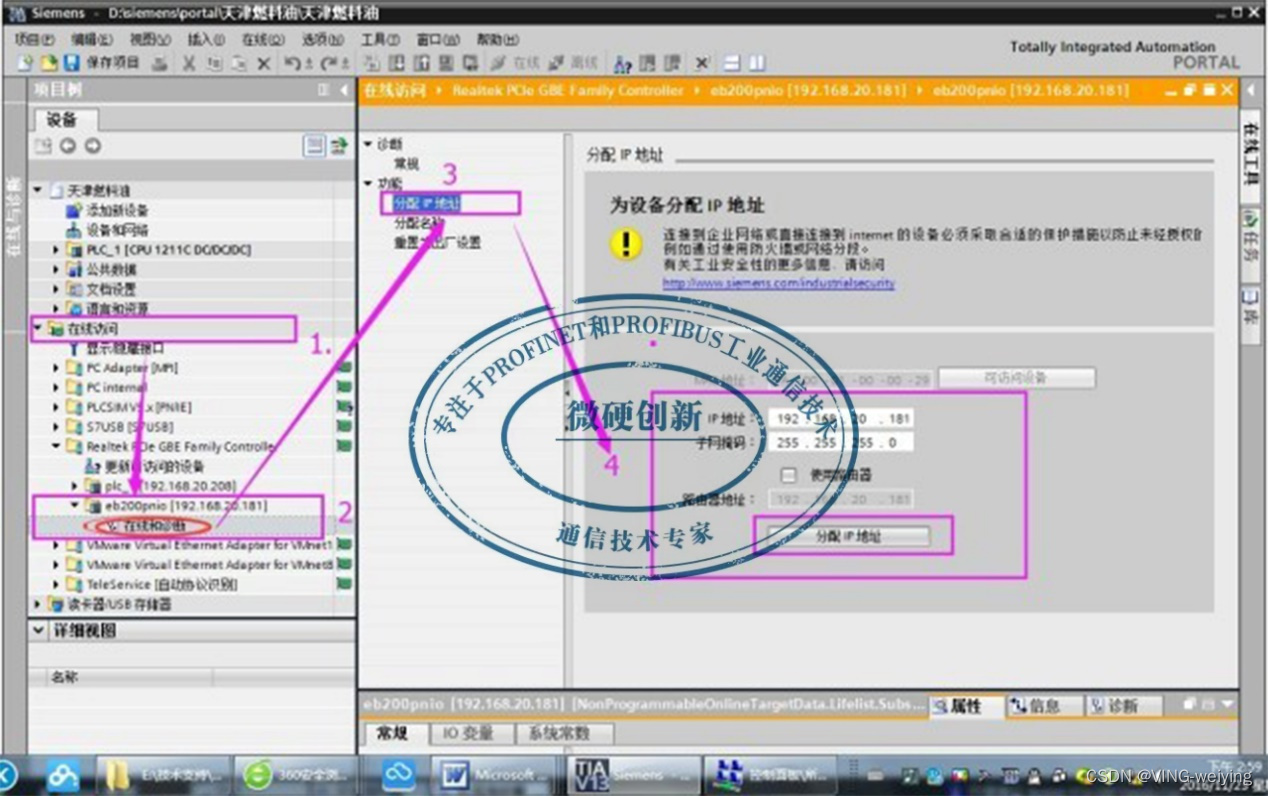Click the split editor horizontally icon

click(x=732, y=63)
